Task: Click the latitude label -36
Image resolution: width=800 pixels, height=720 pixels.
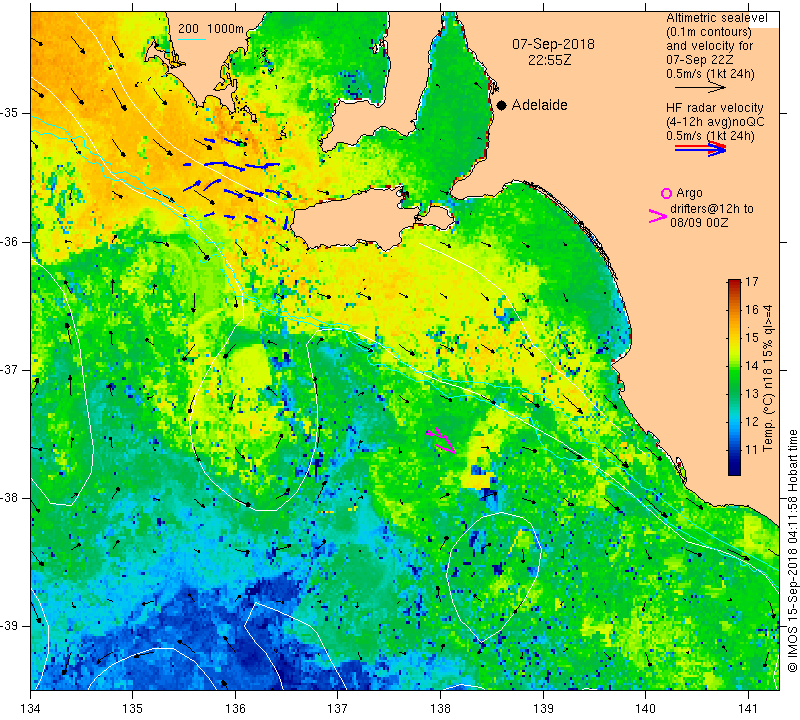Action: pos(10,241)
